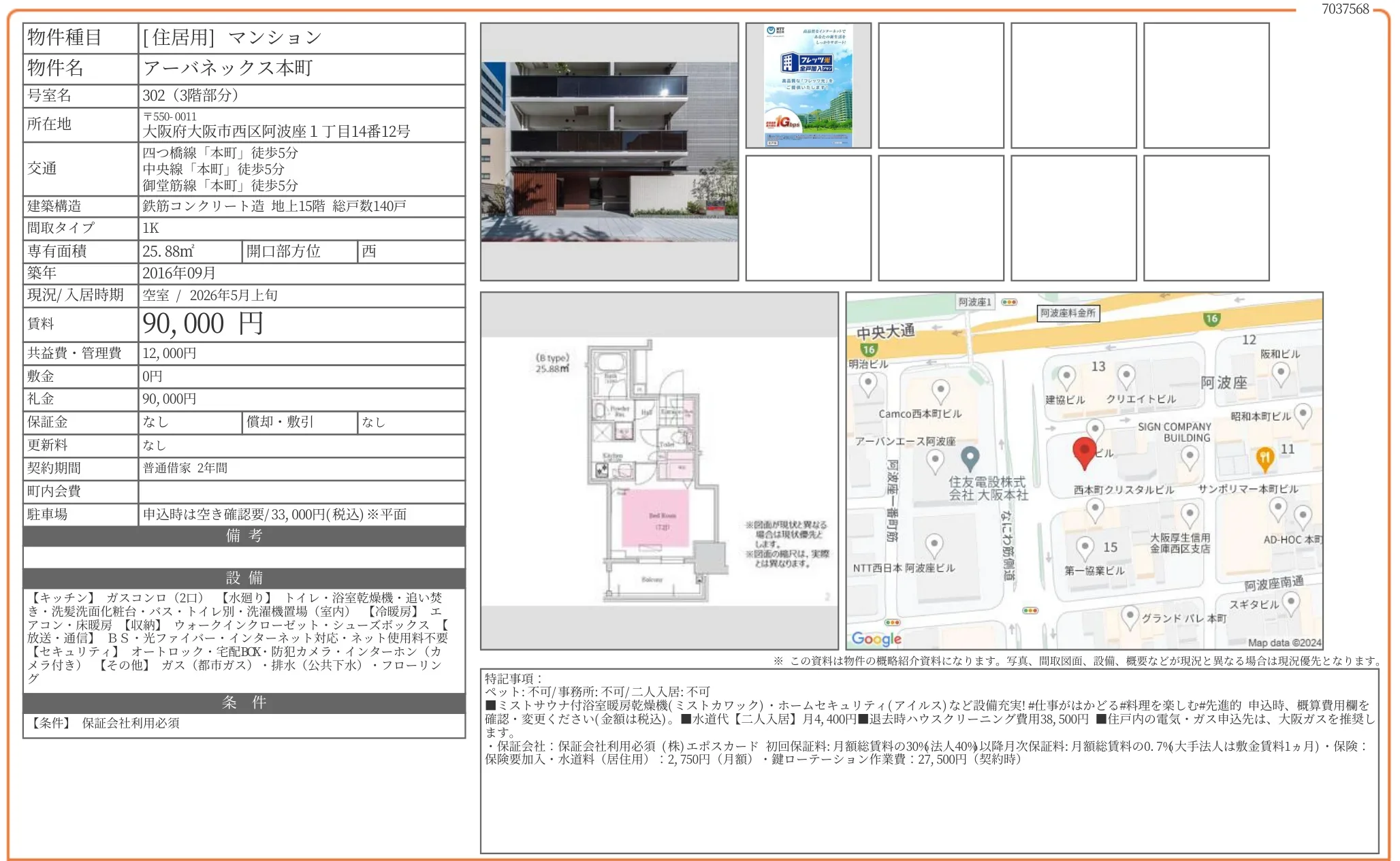This screenshot has width=1400, height=861.
Task: Open the NTT Flets brochure thumbnail
Action: tap(808, 86)
